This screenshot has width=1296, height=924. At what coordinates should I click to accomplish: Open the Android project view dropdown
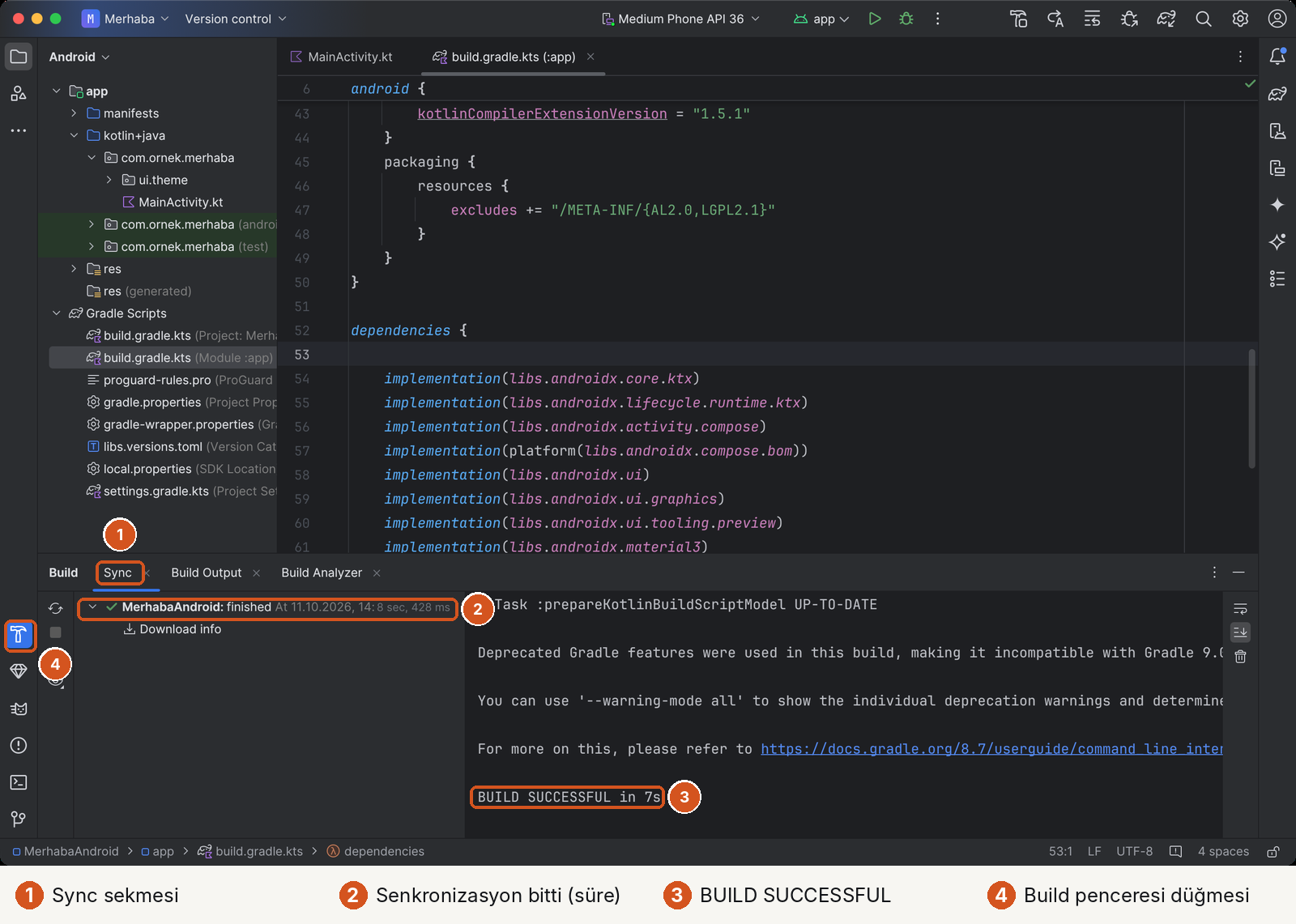[79, 57]
